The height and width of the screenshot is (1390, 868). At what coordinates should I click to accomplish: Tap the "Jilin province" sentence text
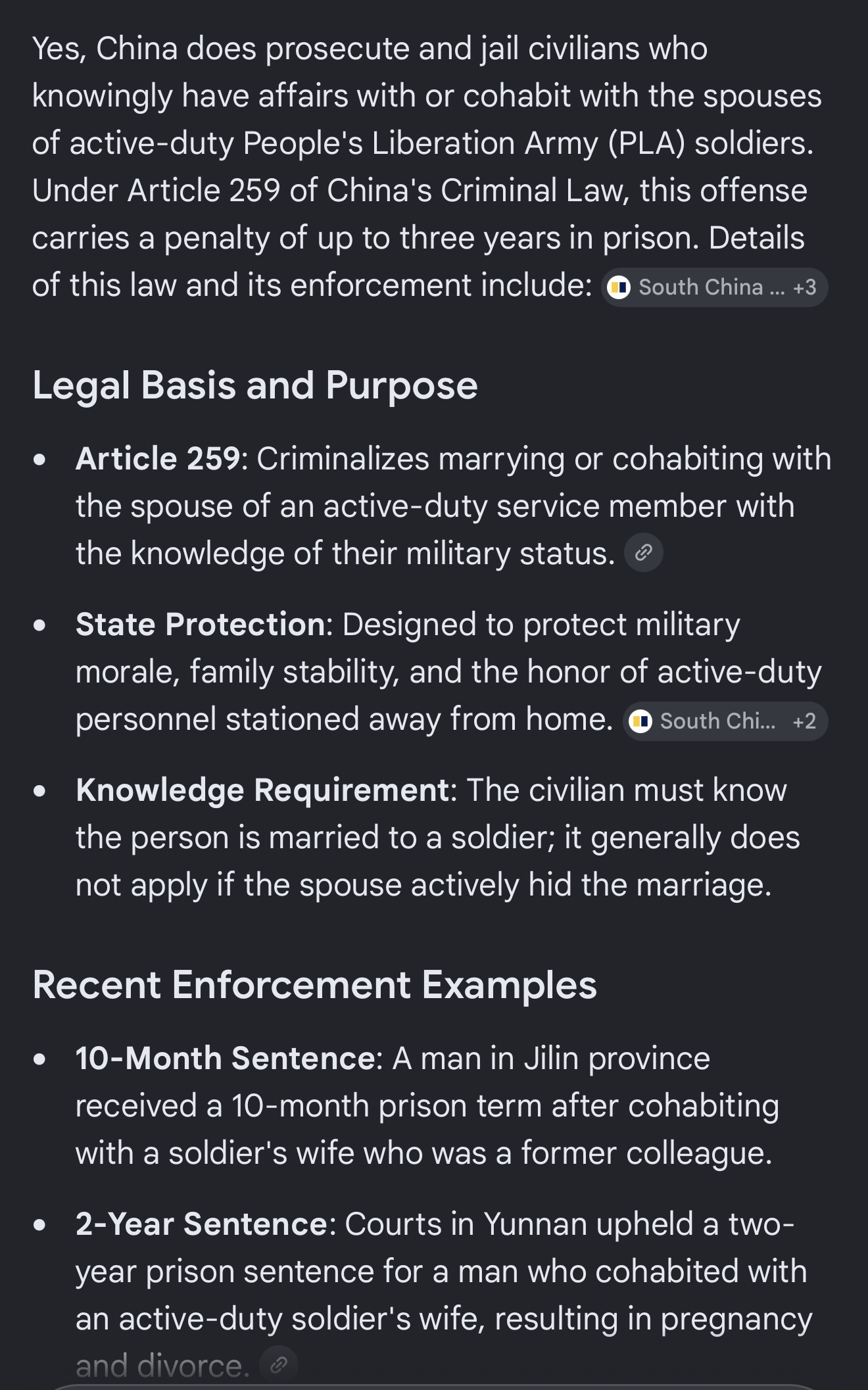click(427, 1105)
